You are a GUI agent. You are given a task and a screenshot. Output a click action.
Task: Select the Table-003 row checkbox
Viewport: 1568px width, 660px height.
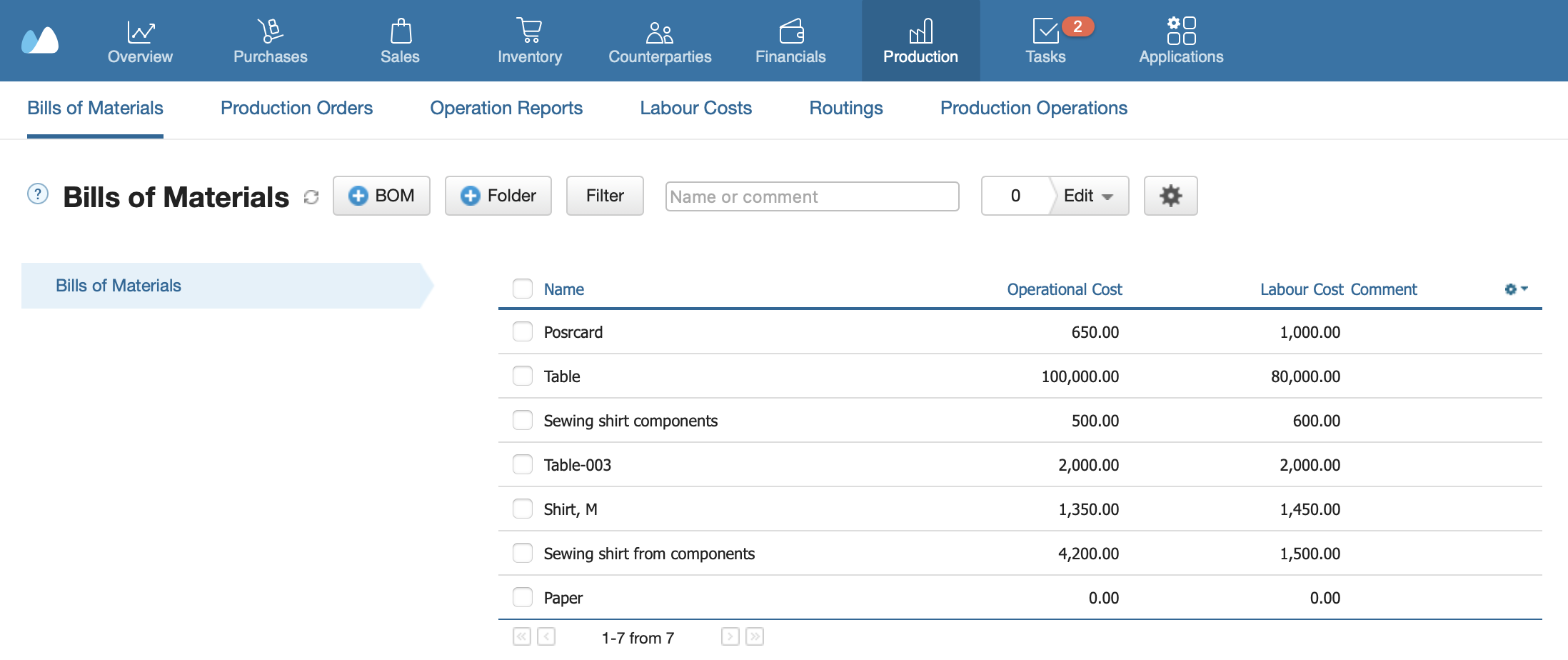click(x=523, y=464)
